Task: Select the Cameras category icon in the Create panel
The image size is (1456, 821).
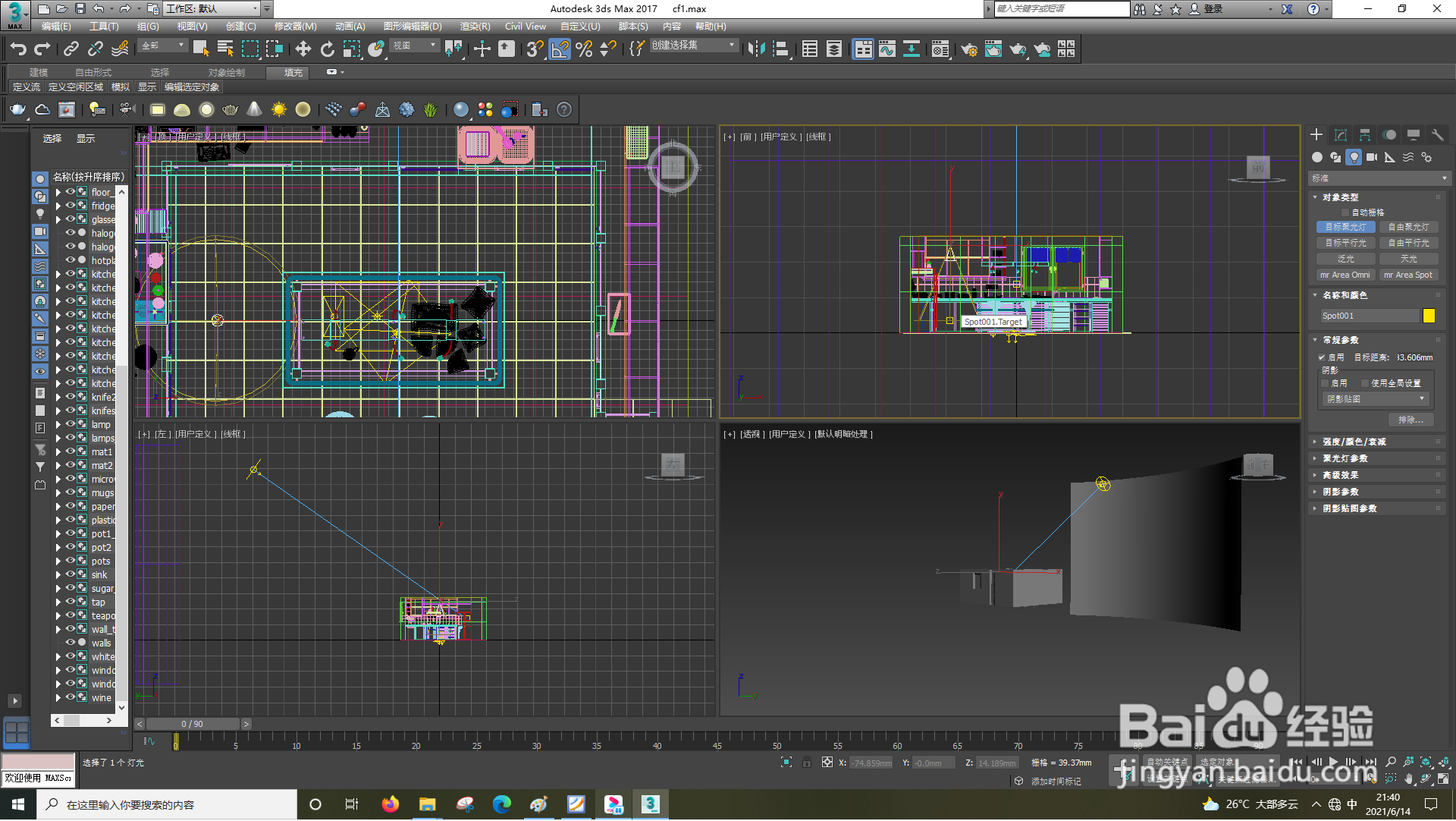Action: (1373, 157)
